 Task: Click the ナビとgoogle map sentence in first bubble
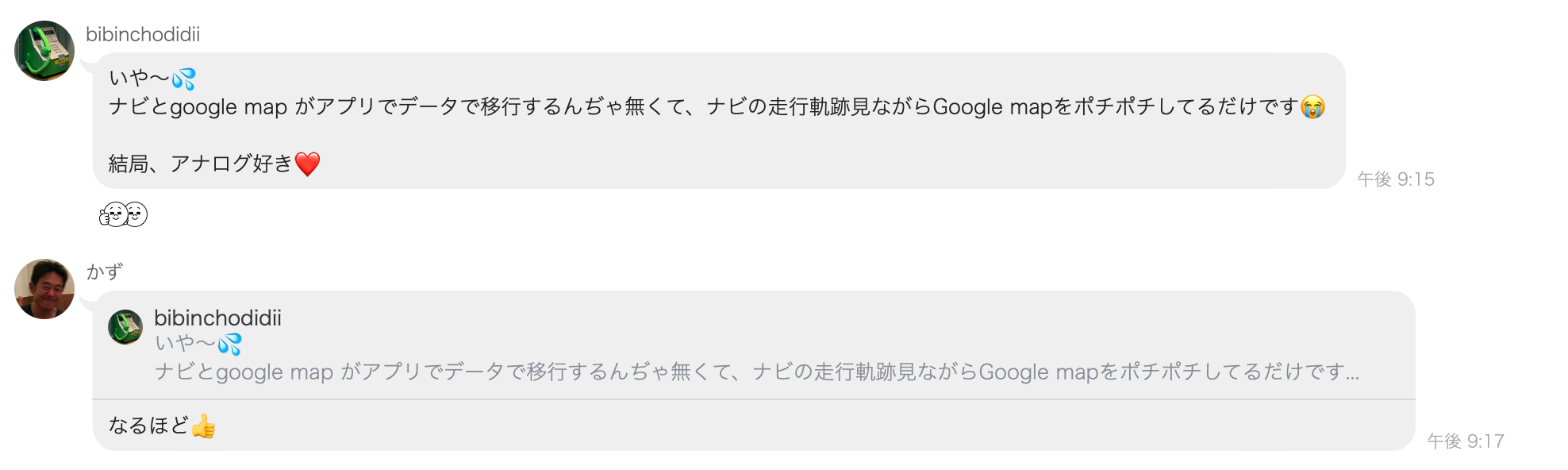(704, 106)
